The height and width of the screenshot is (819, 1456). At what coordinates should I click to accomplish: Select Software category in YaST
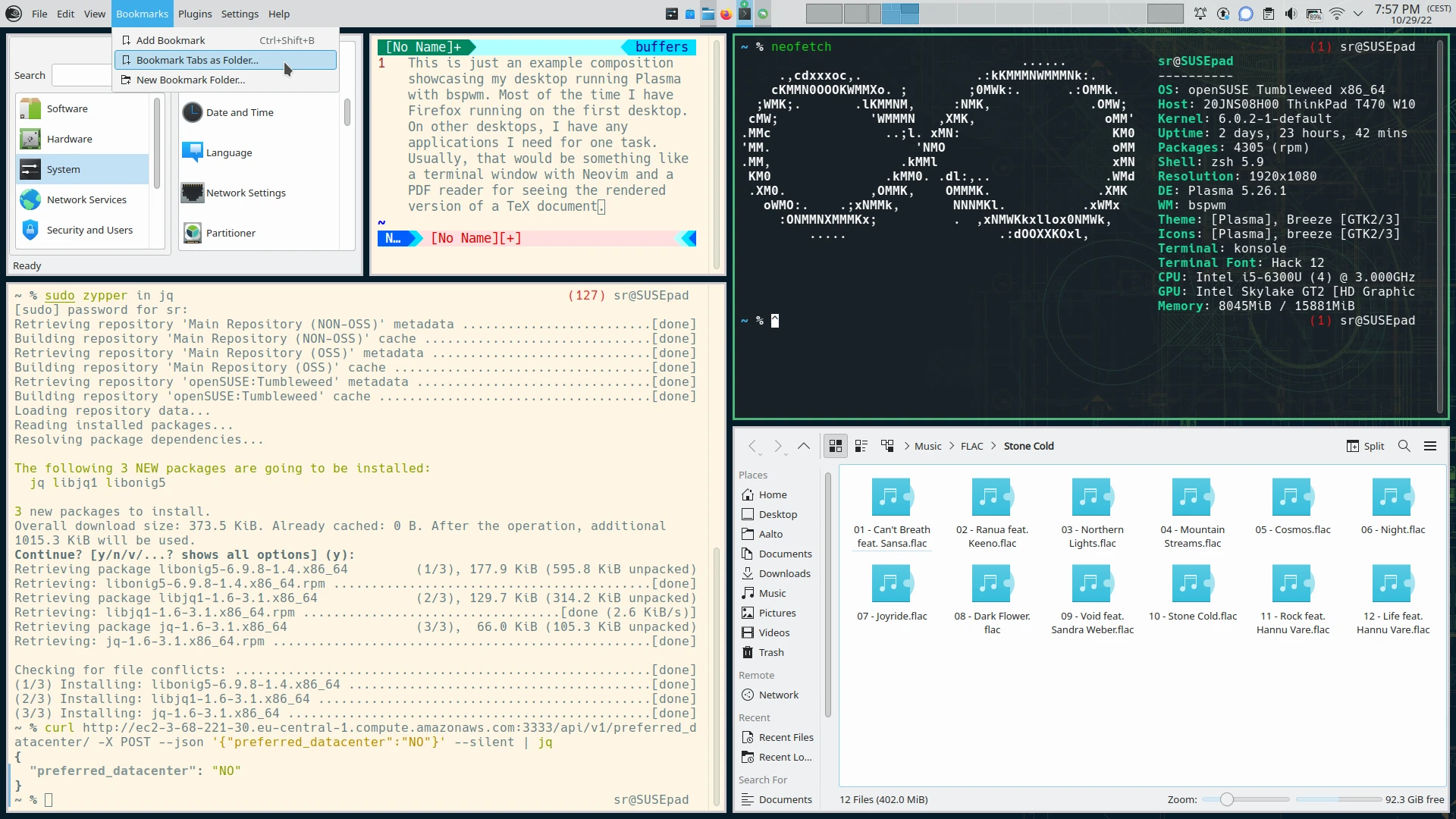82,108
